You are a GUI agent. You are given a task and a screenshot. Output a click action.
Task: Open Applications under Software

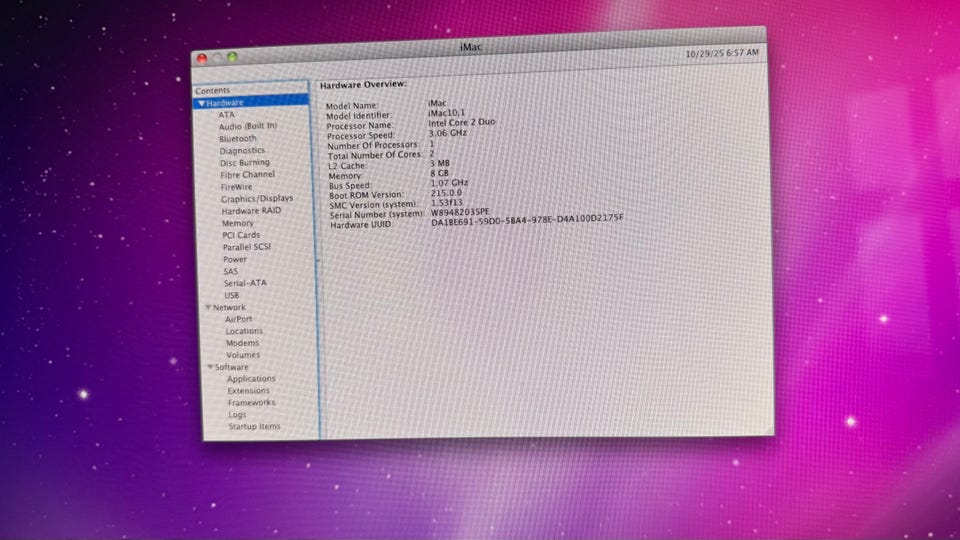click(252, 379)
